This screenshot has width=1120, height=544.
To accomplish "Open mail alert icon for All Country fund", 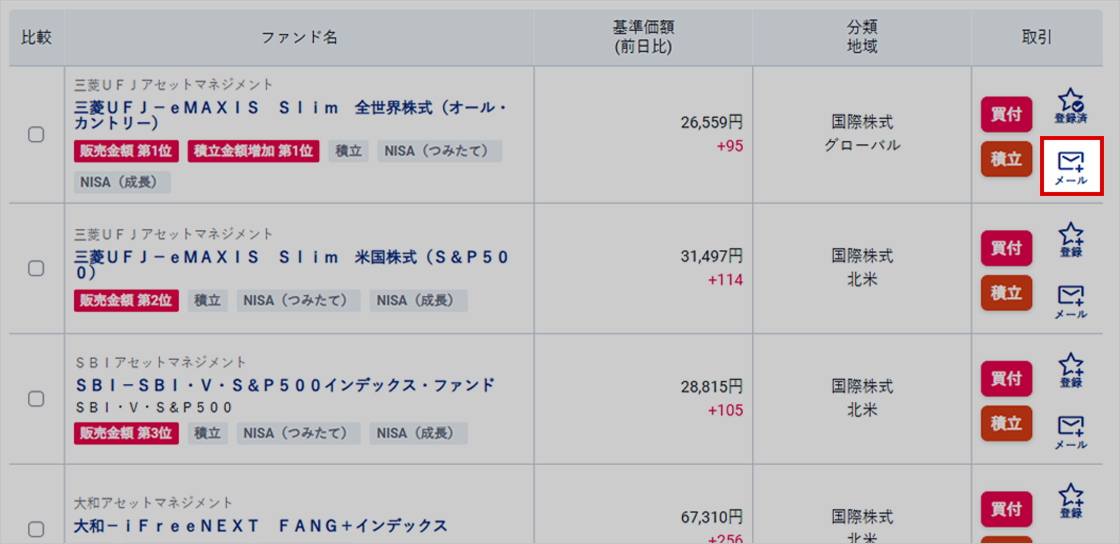I will tap(1071, 167).
